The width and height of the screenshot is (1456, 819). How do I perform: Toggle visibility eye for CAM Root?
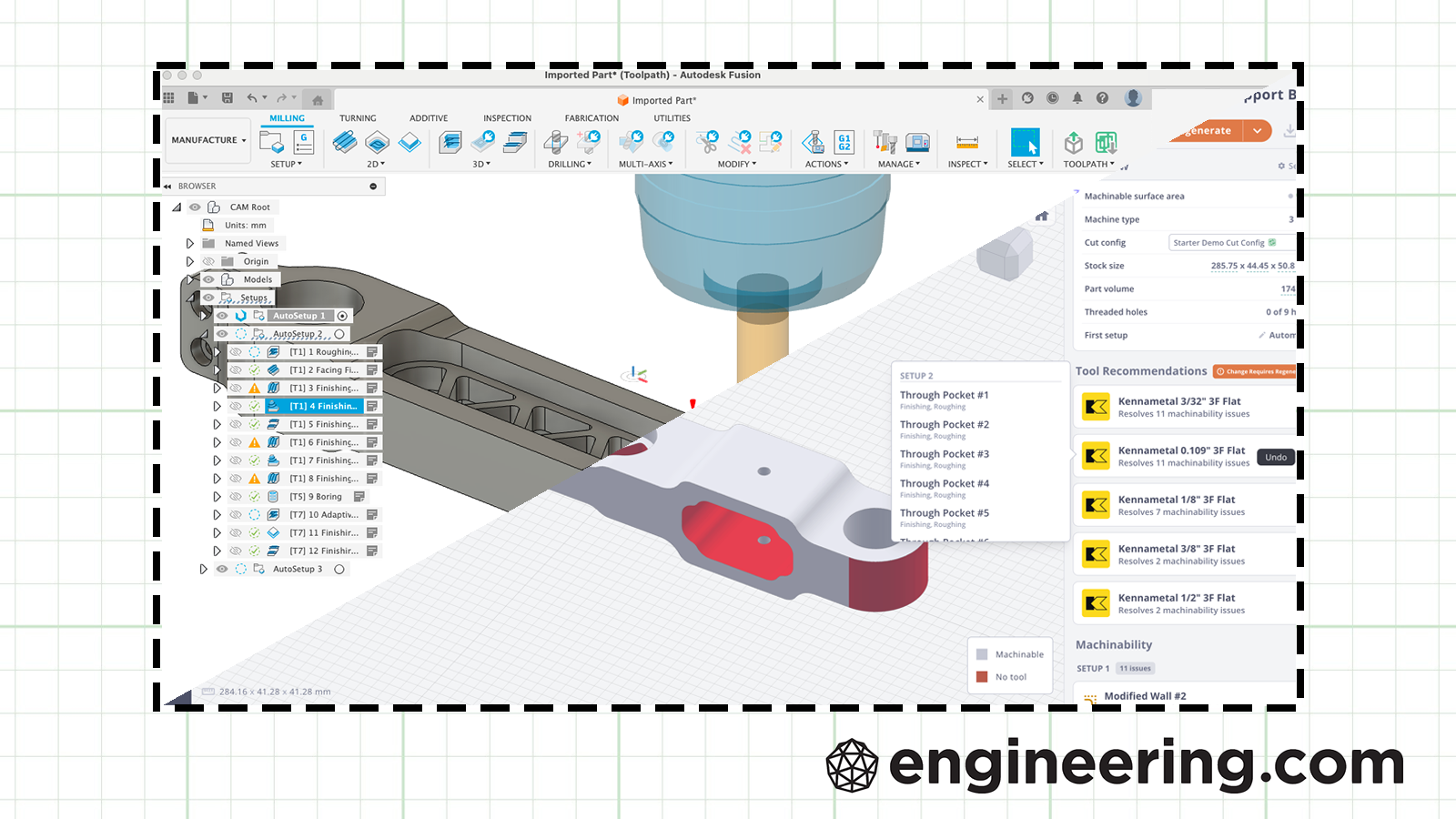pos(195,207)
